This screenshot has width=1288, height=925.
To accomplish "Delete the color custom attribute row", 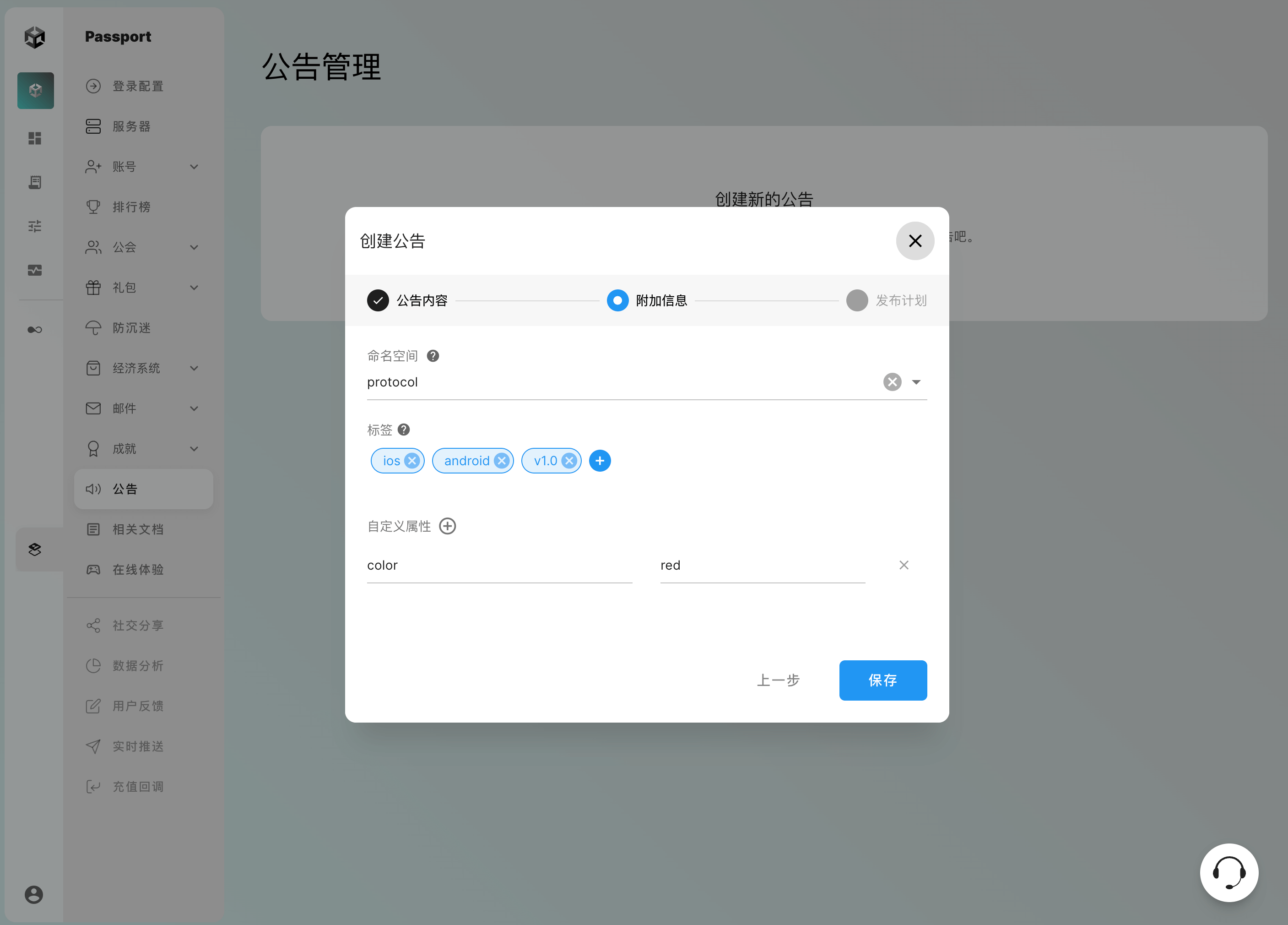I will pyautogui.click(x=904, y=565).
